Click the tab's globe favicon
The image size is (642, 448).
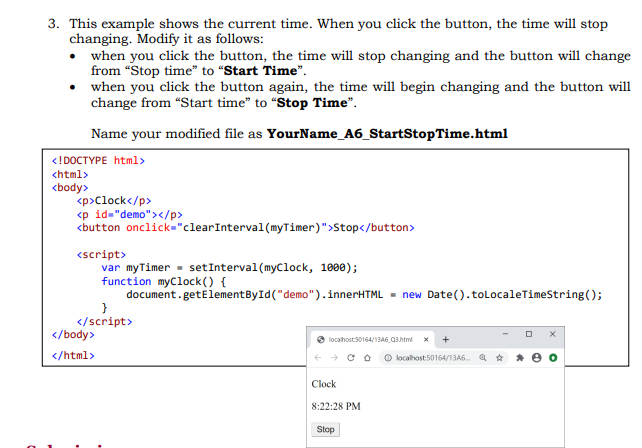tap(321, 339)
